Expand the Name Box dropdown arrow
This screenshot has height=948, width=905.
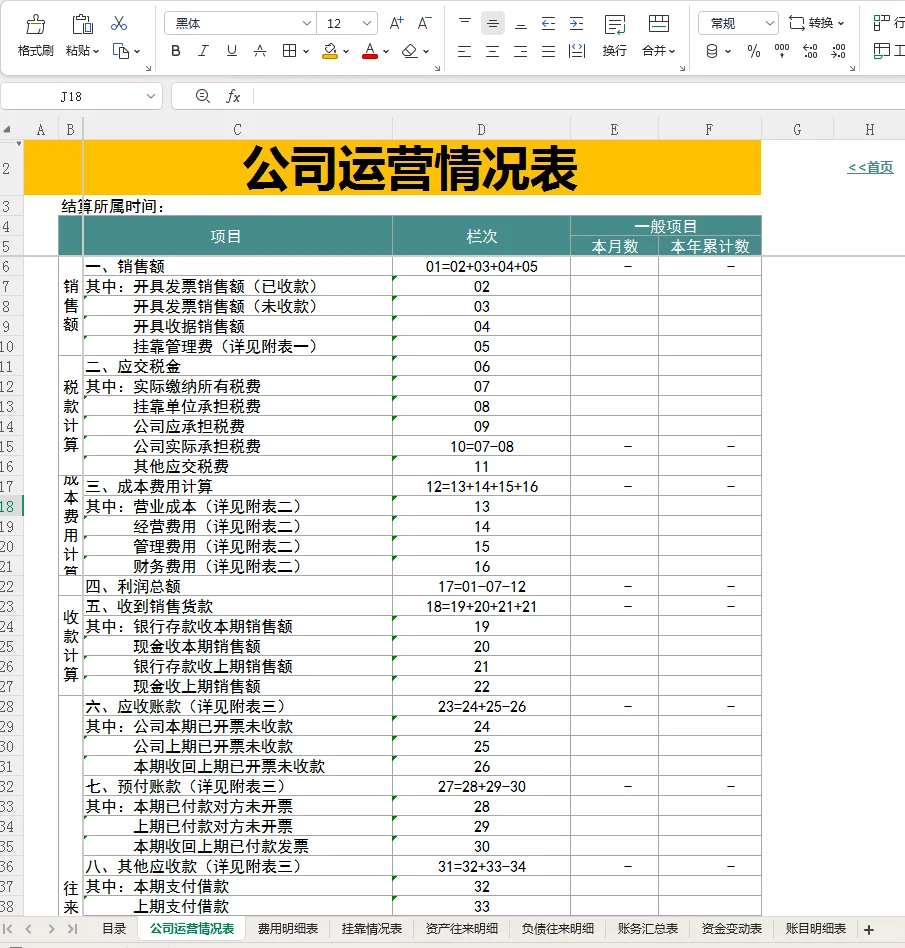tap(151, 97)
